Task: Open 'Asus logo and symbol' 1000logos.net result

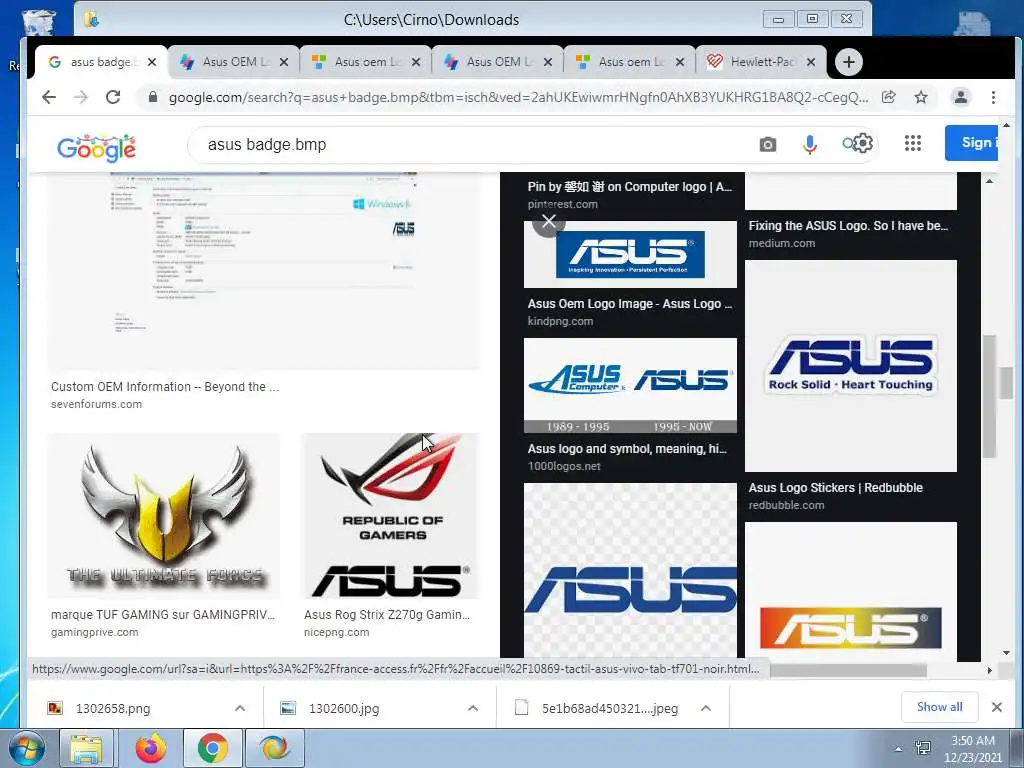Action: click(627, 449)
